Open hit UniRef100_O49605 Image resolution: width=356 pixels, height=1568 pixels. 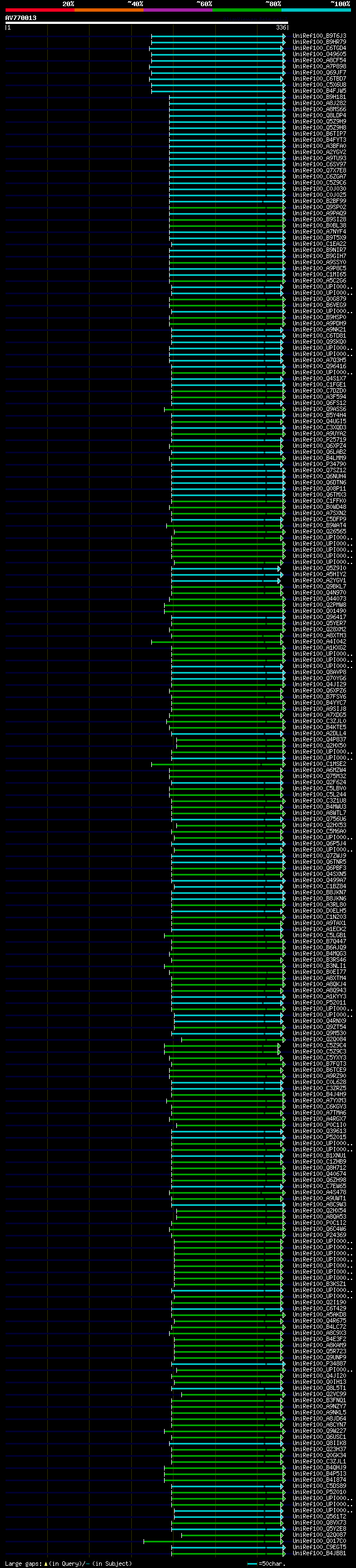pos(319,54)
